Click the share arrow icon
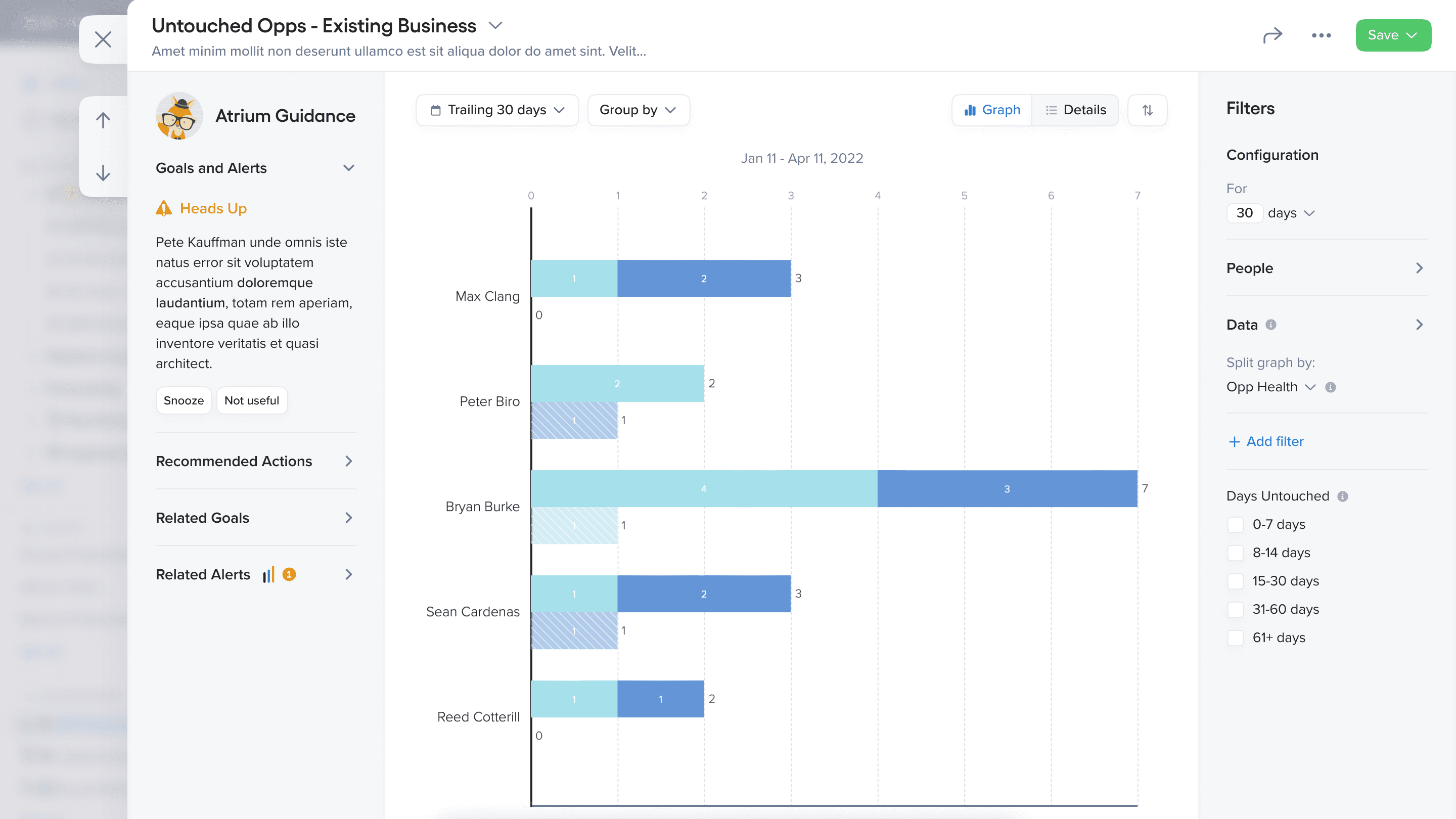The width and height of the screenshot is (1456, 819). point(1272,35)
